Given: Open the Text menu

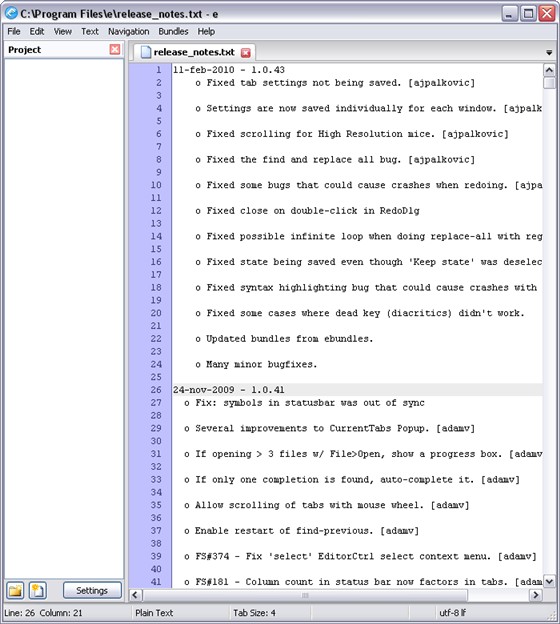Looking at the screenshot, I should [x=90, y=31].
